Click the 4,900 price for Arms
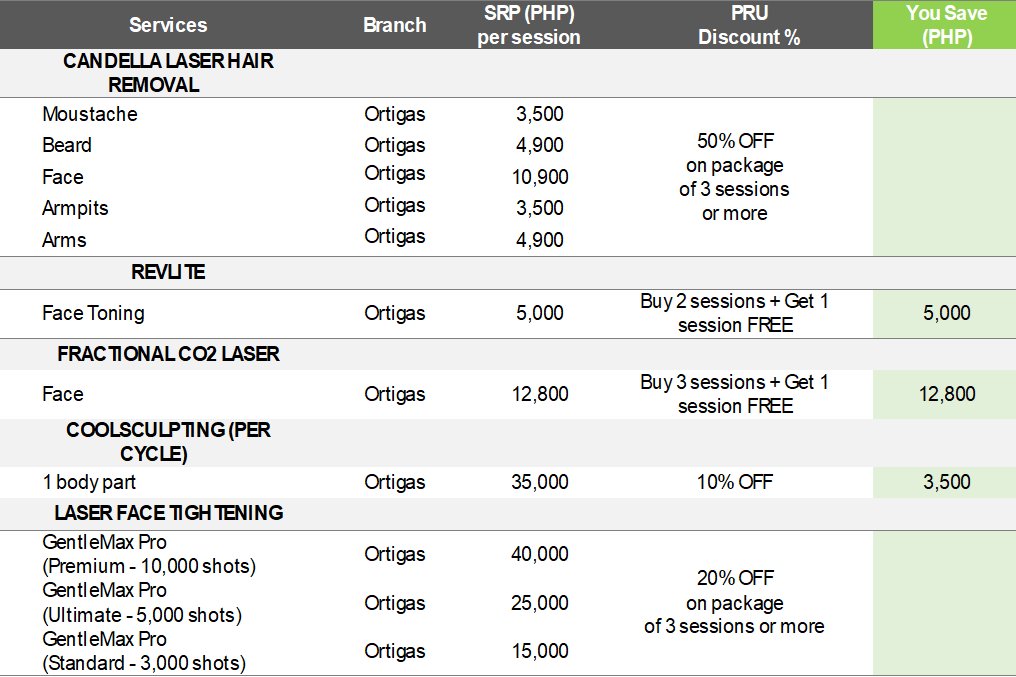 (540, 240)
